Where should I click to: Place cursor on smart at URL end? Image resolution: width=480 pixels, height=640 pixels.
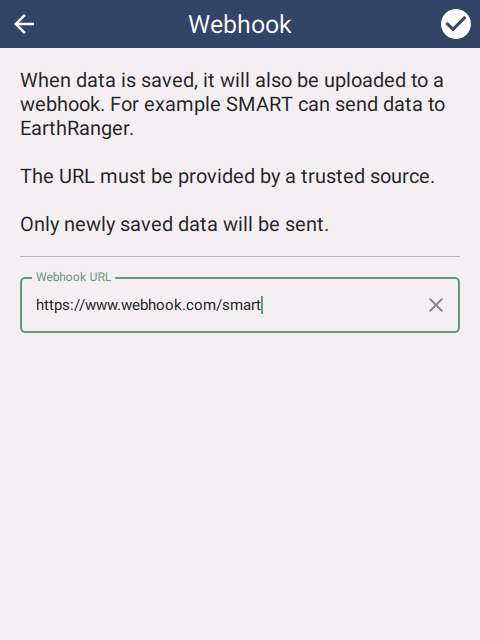click(241, 305)
